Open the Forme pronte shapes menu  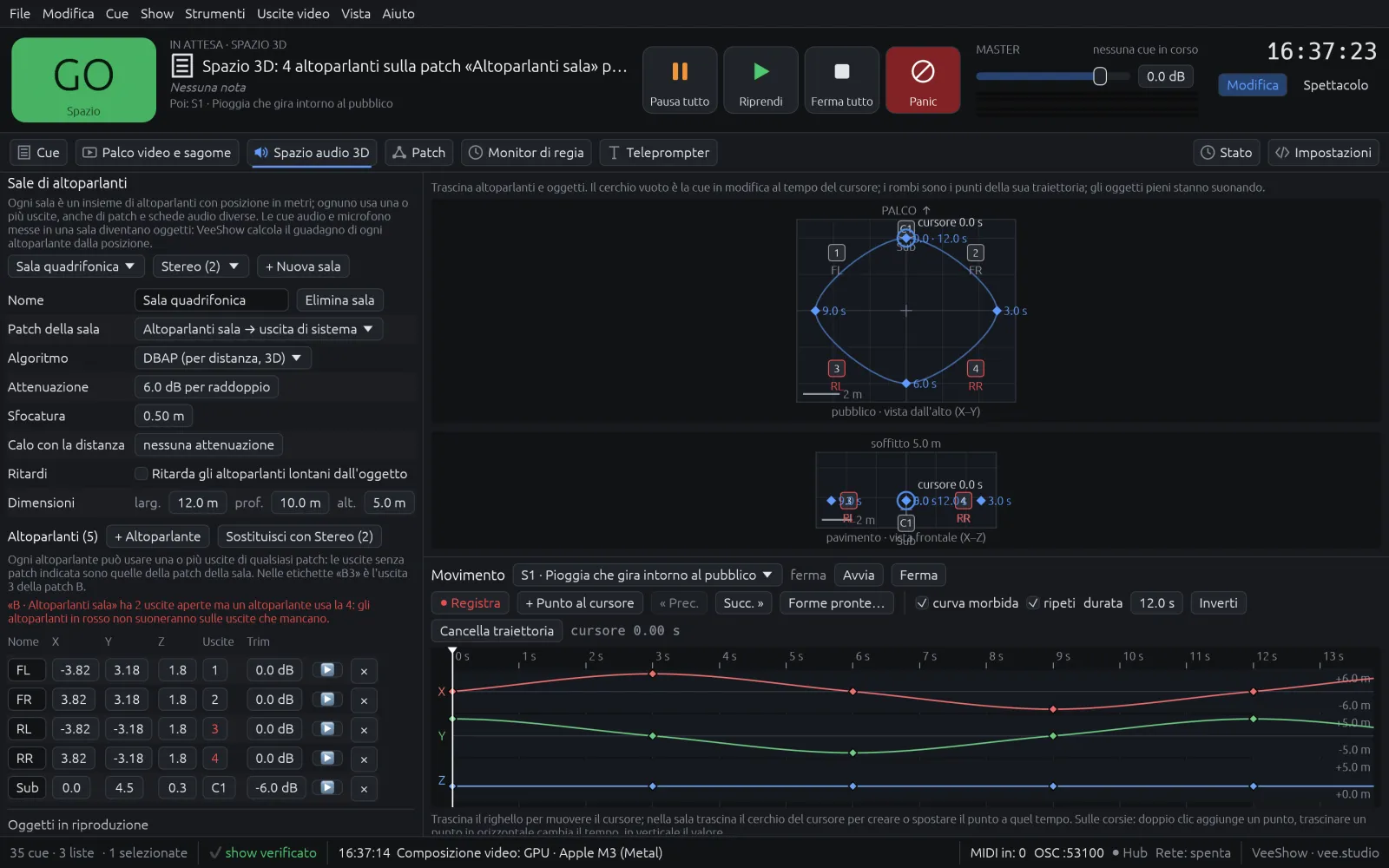tap(836, 603)
